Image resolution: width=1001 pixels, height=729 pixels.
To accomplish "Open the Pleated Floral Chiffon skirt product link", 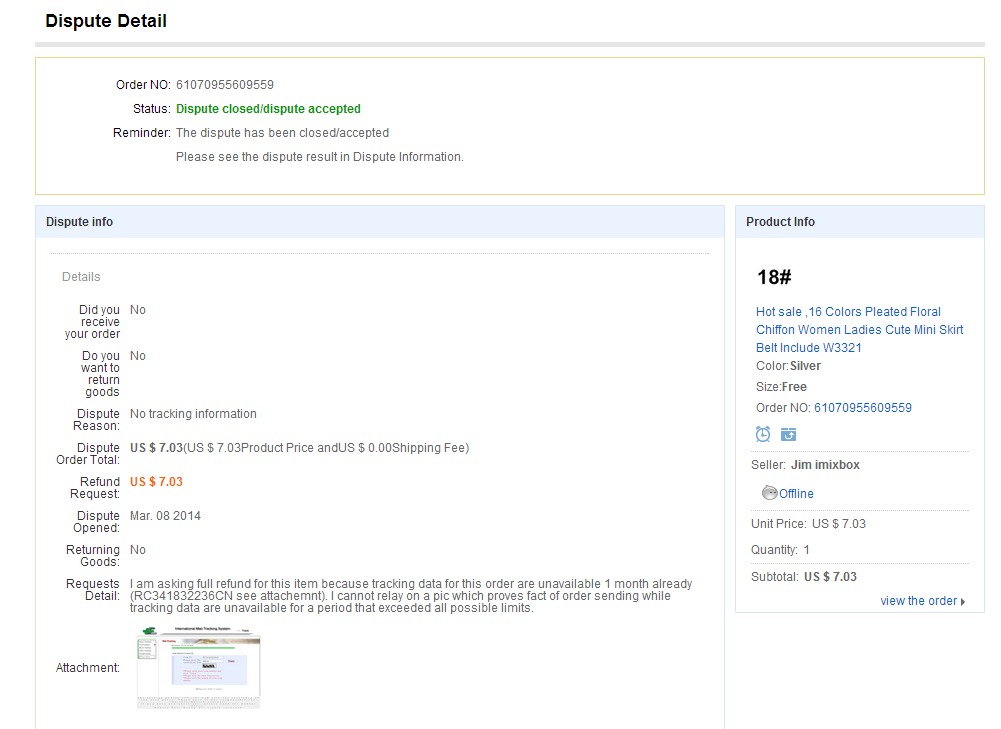I will pyautogui.click(x=859, y=329).
